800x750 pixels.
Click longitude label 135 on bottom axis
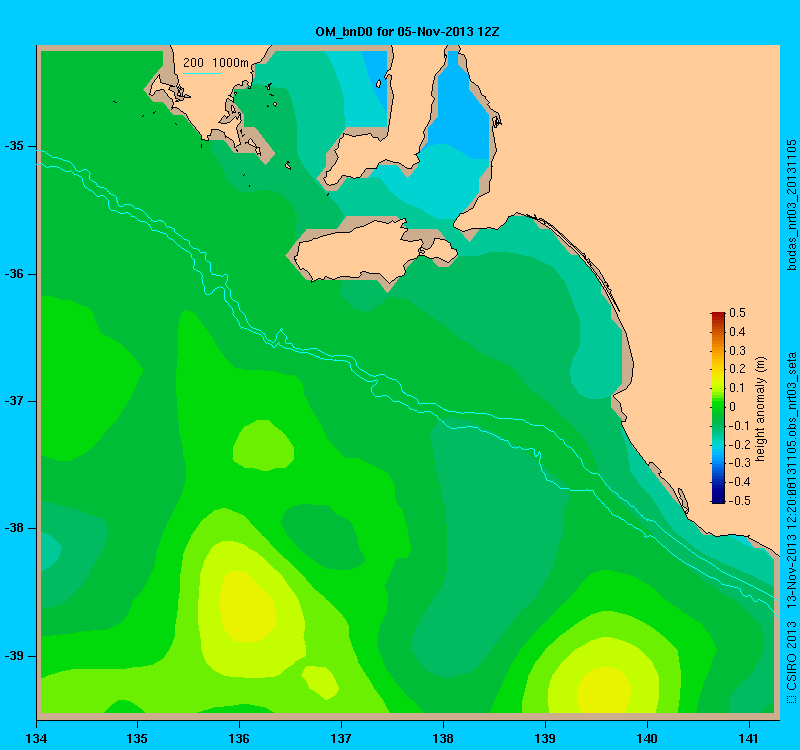pyautogui.click(x=137, y=739)
